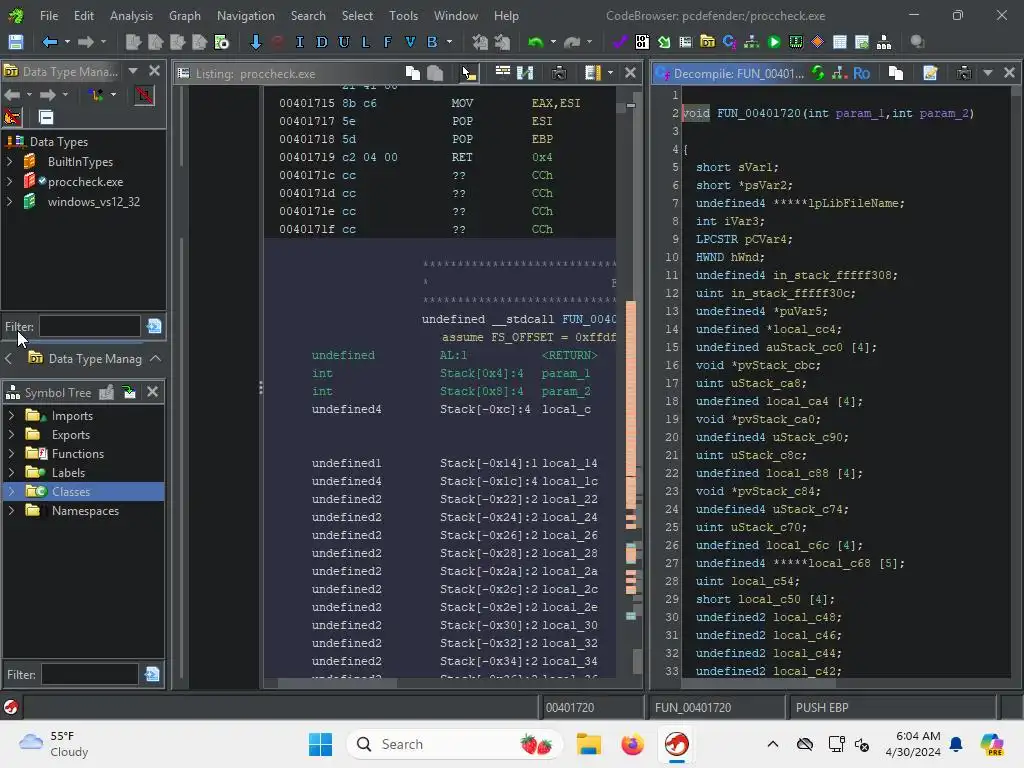Open the undo history dropdown arrow
The width and height of the screenshot is (1024, 768).
coord(553,42)
